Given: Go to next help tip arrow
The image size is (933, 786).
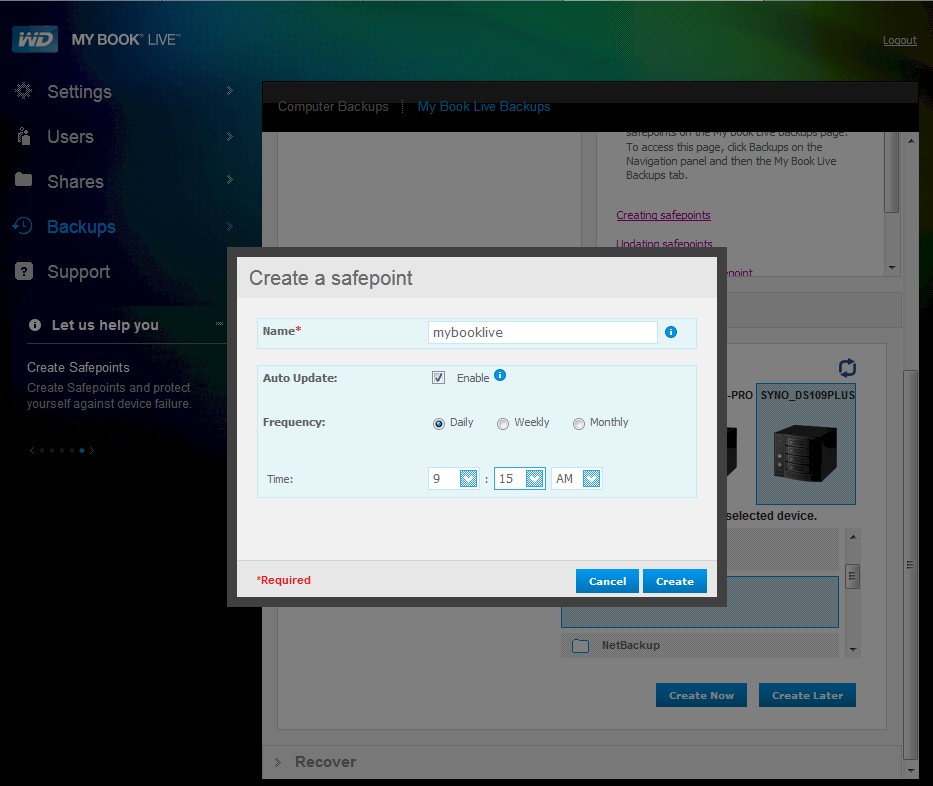Looking at the screenshot, I should tap(92, 450).
